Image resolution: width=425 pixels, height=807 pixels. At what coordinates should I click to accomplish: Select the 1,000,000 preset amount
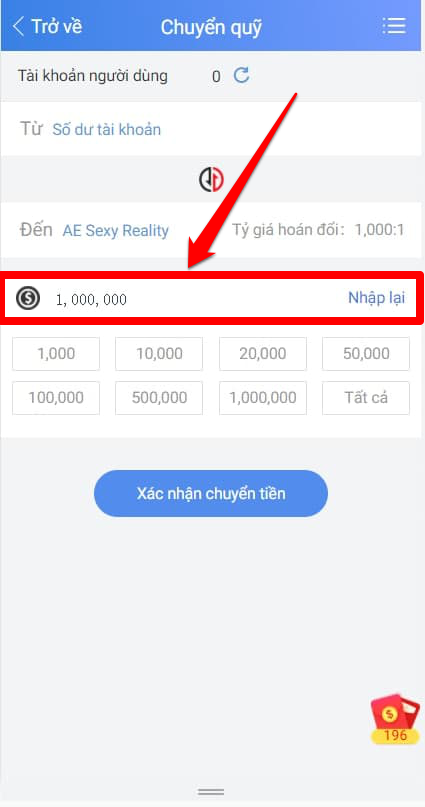pyautogui.click(x=263, y=398)
